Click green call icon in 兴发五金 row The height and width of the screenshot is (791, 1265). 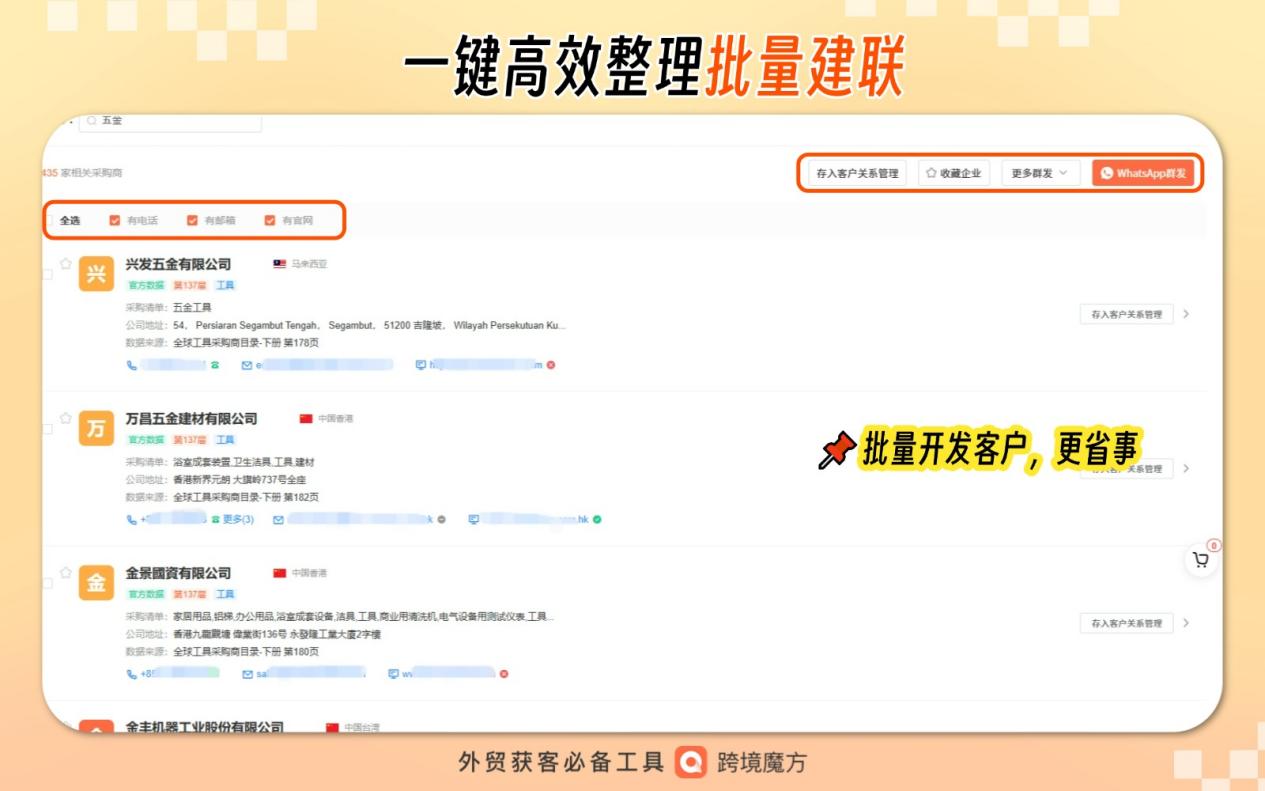coord(214,365)
